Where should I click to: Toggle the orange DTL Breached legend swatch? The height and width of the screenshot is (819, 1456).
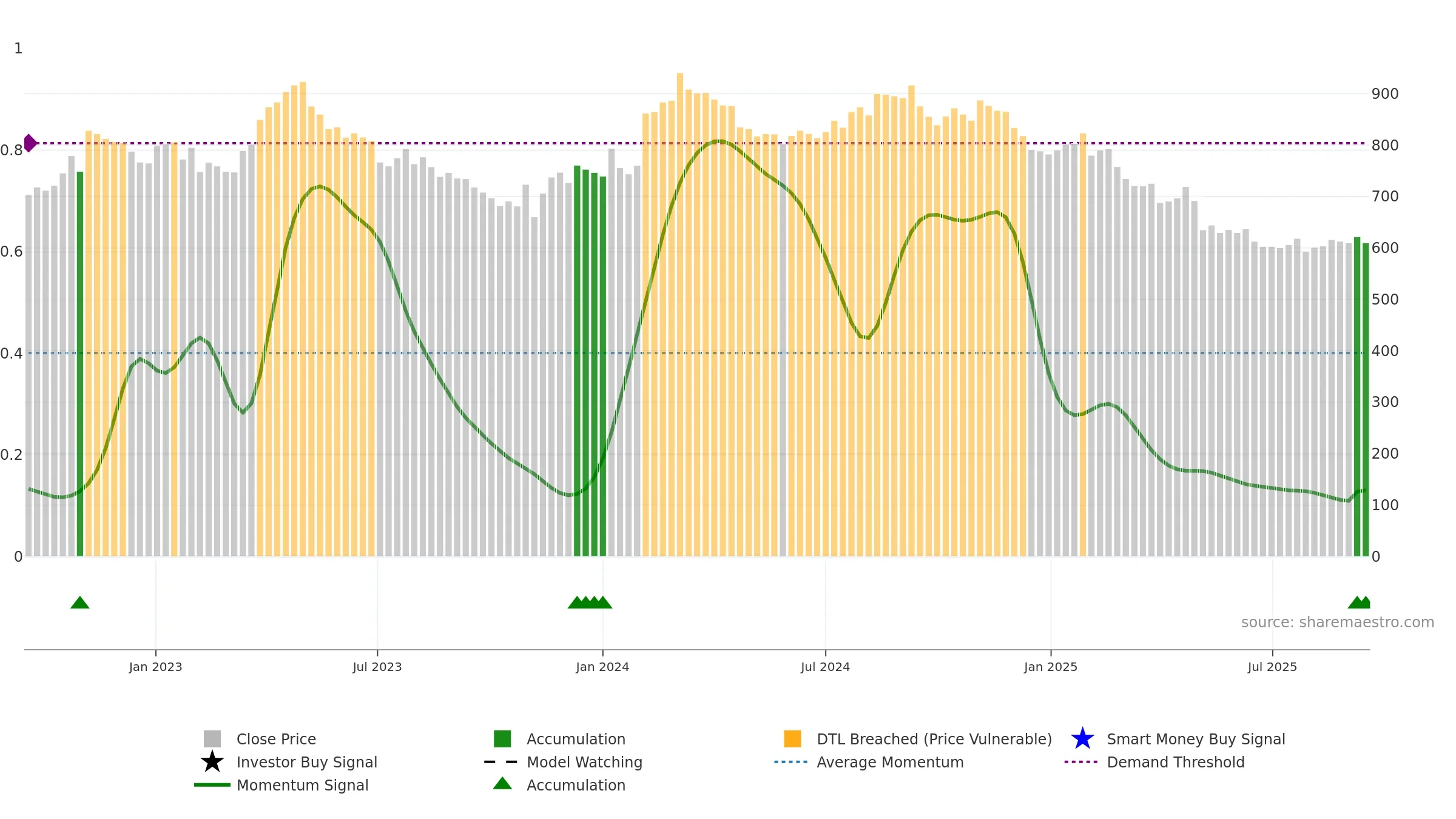point(792,739)
